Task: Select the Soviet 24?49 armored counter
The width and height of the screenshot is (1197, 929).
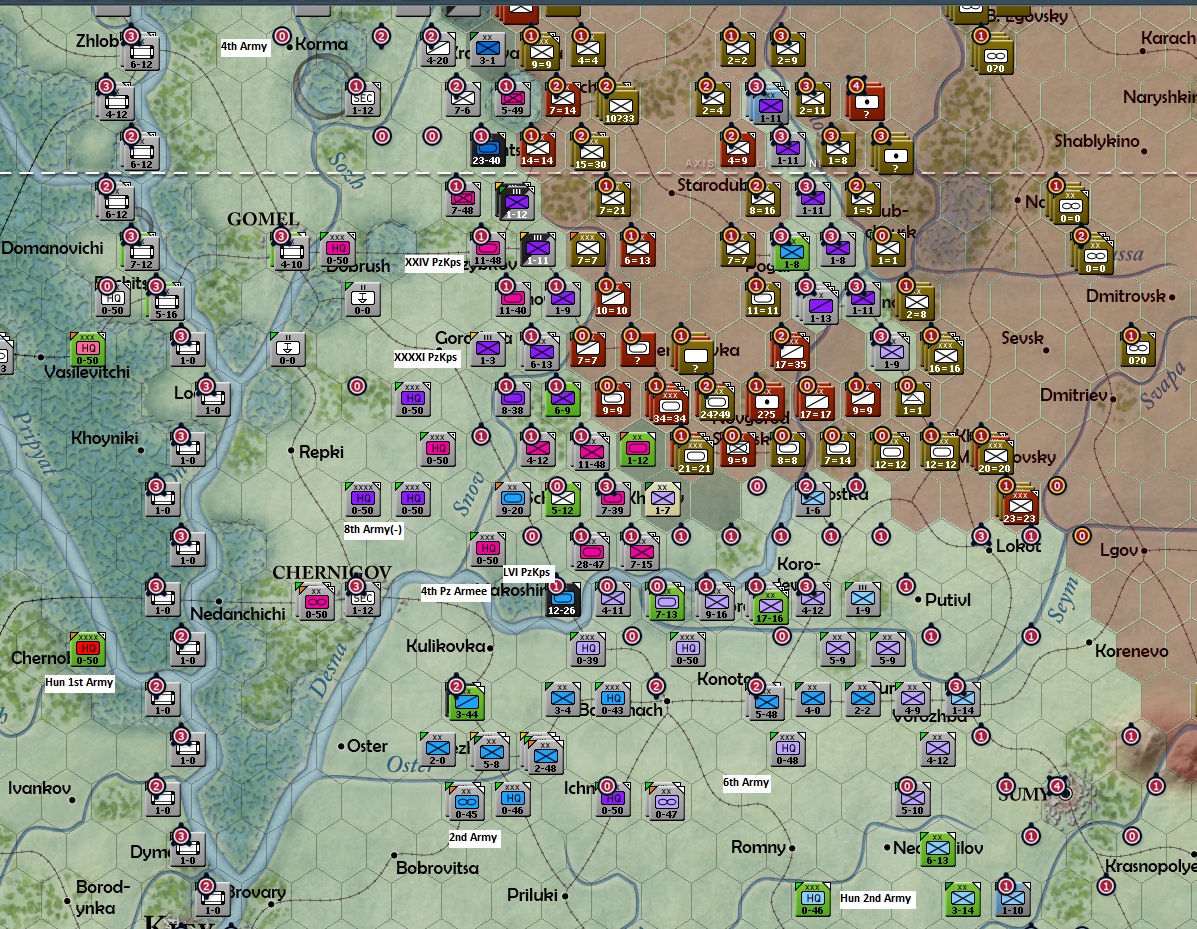Action: click(716, 404)
